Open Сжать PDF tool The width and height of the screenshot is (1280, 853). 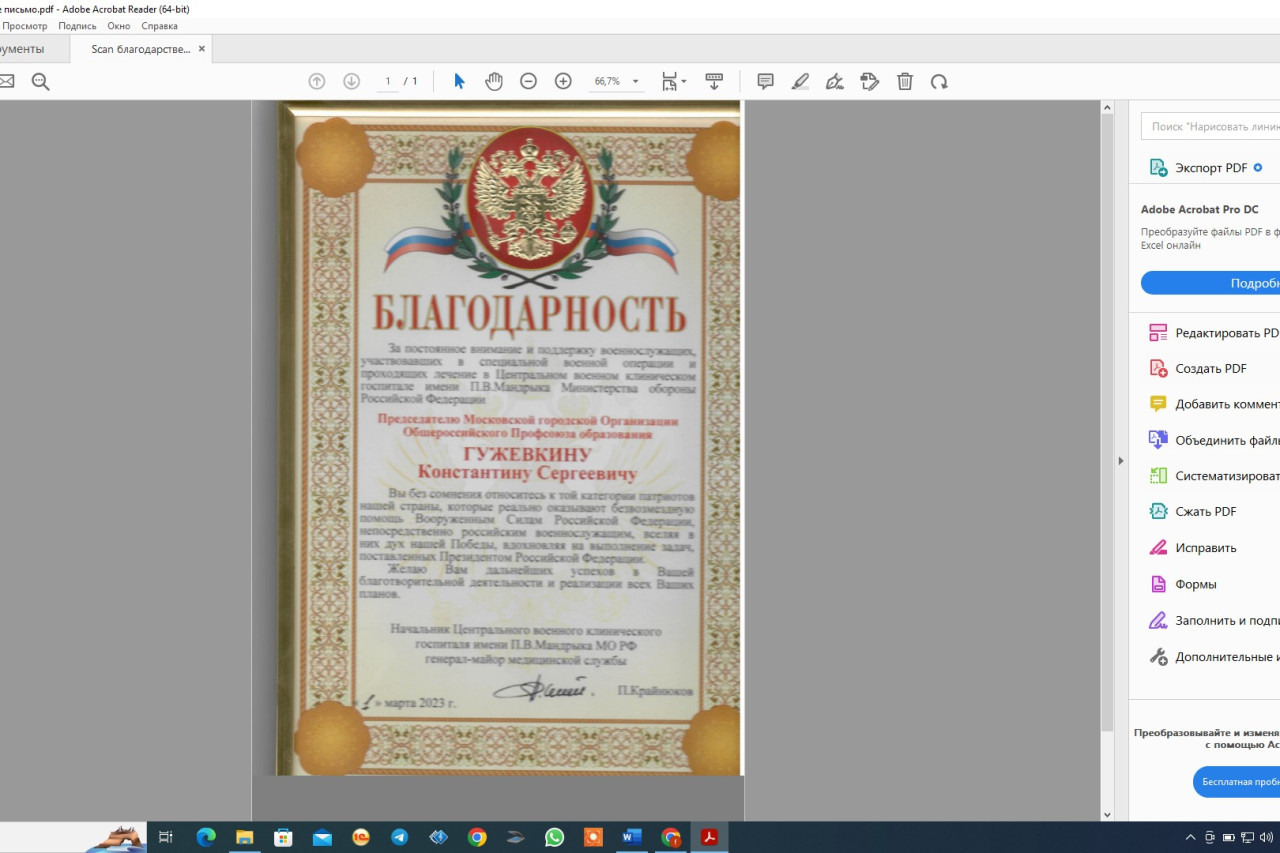1193,512
